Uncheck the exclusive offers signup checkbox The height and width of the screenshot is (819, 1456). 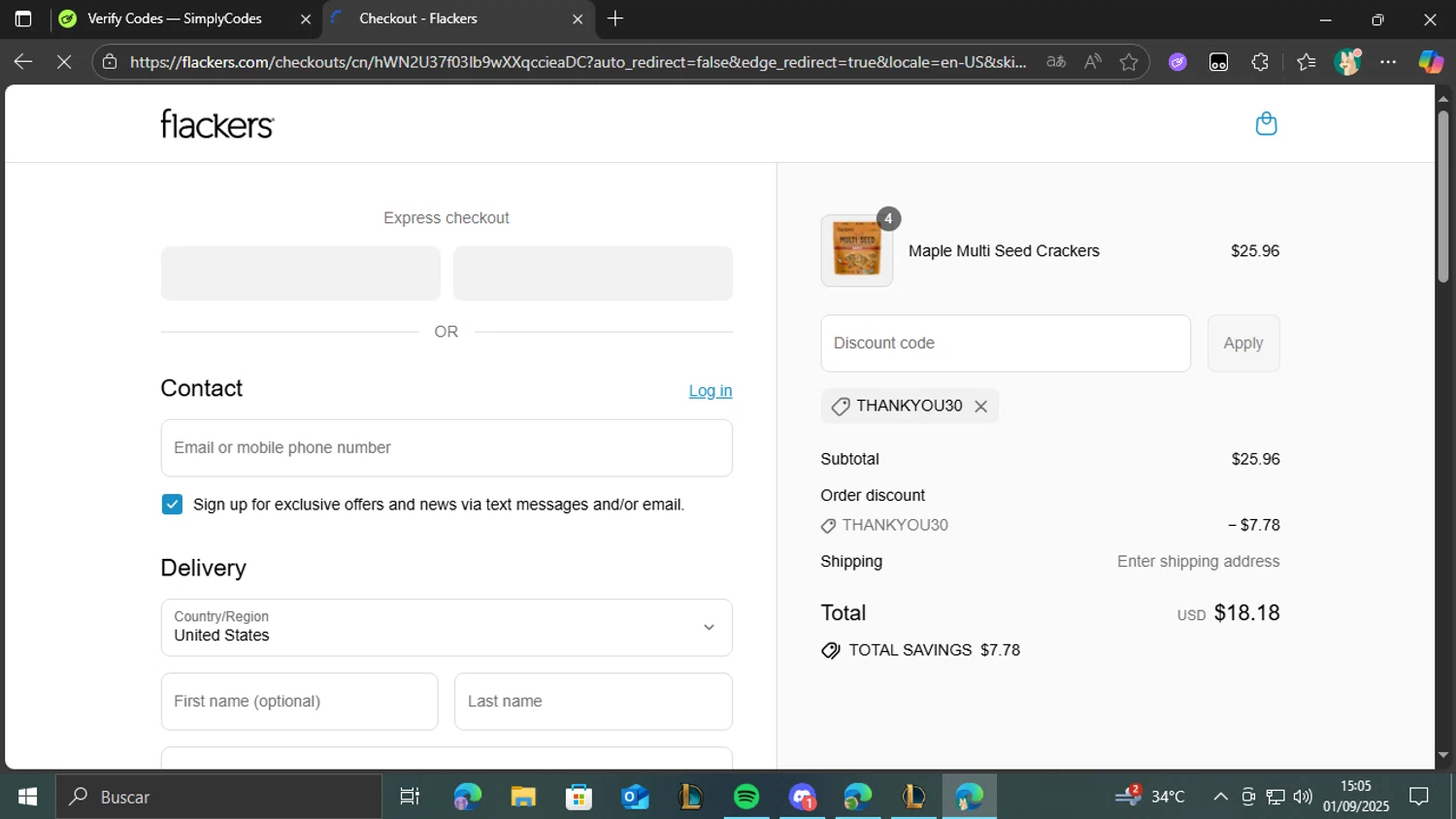[172, 505]
